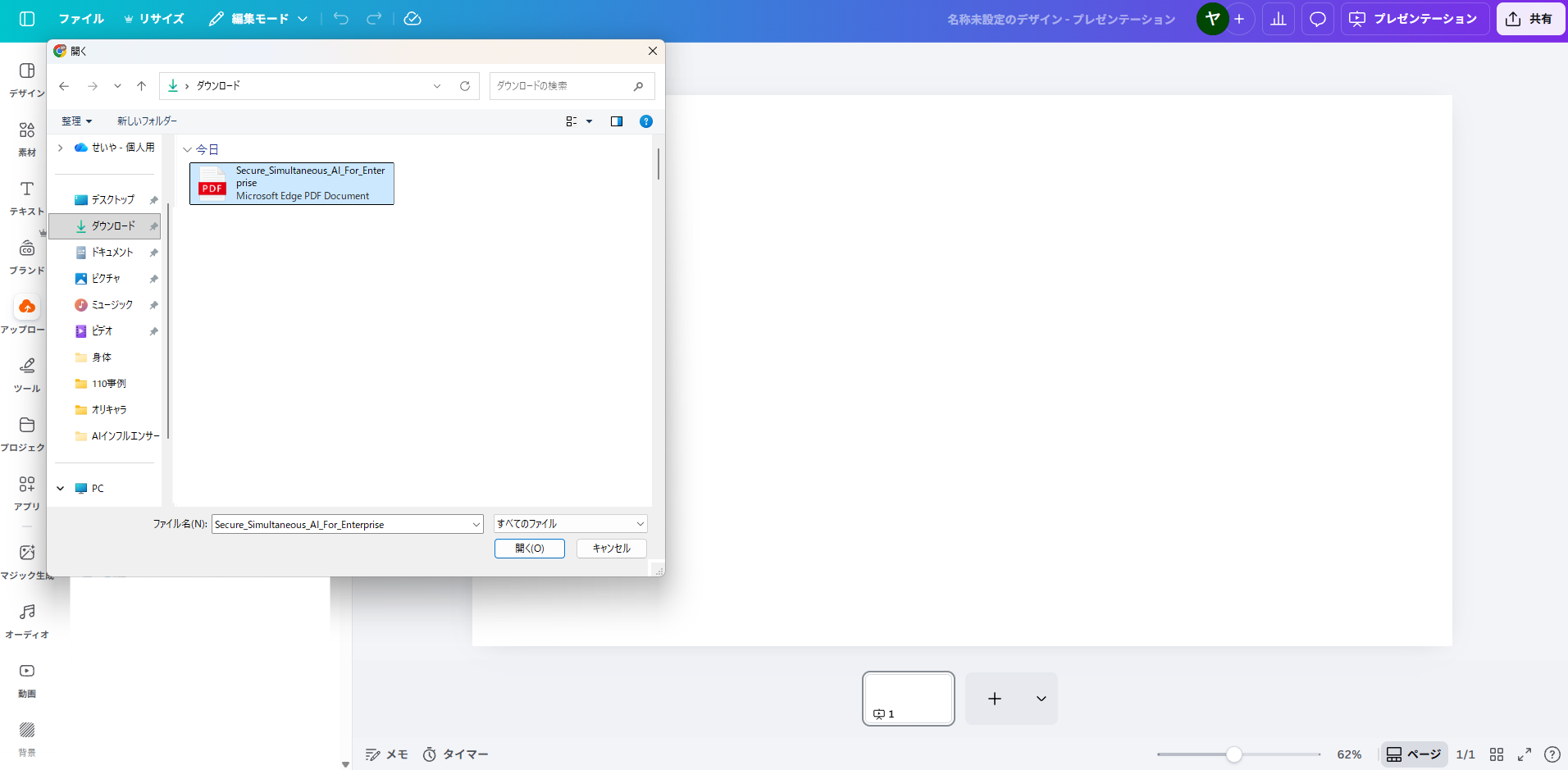
Task: Open the テキスト panel
Action: [x=26, y=197]
